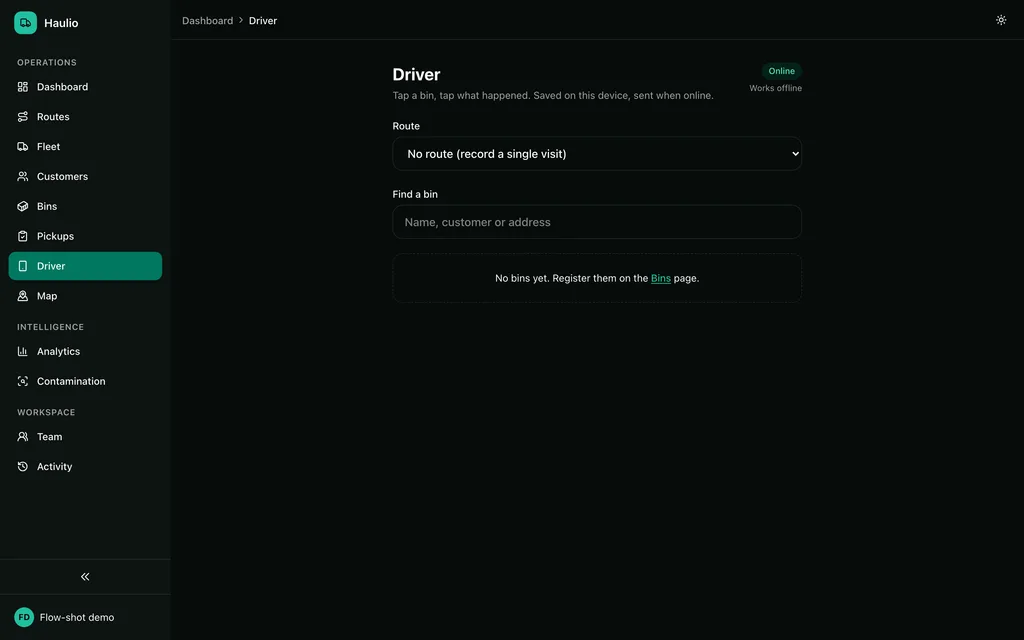
Task: Click the Driver page heading
Action: [417, 74]
